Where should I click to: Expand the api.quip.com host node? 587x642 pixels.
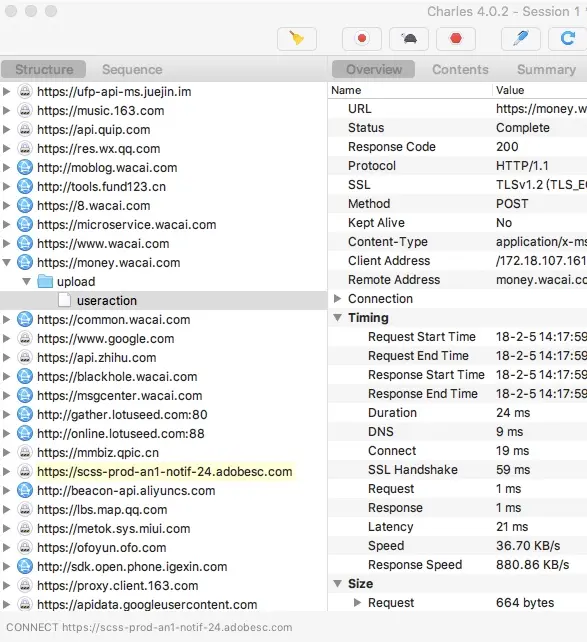click(x=7, y=129)
